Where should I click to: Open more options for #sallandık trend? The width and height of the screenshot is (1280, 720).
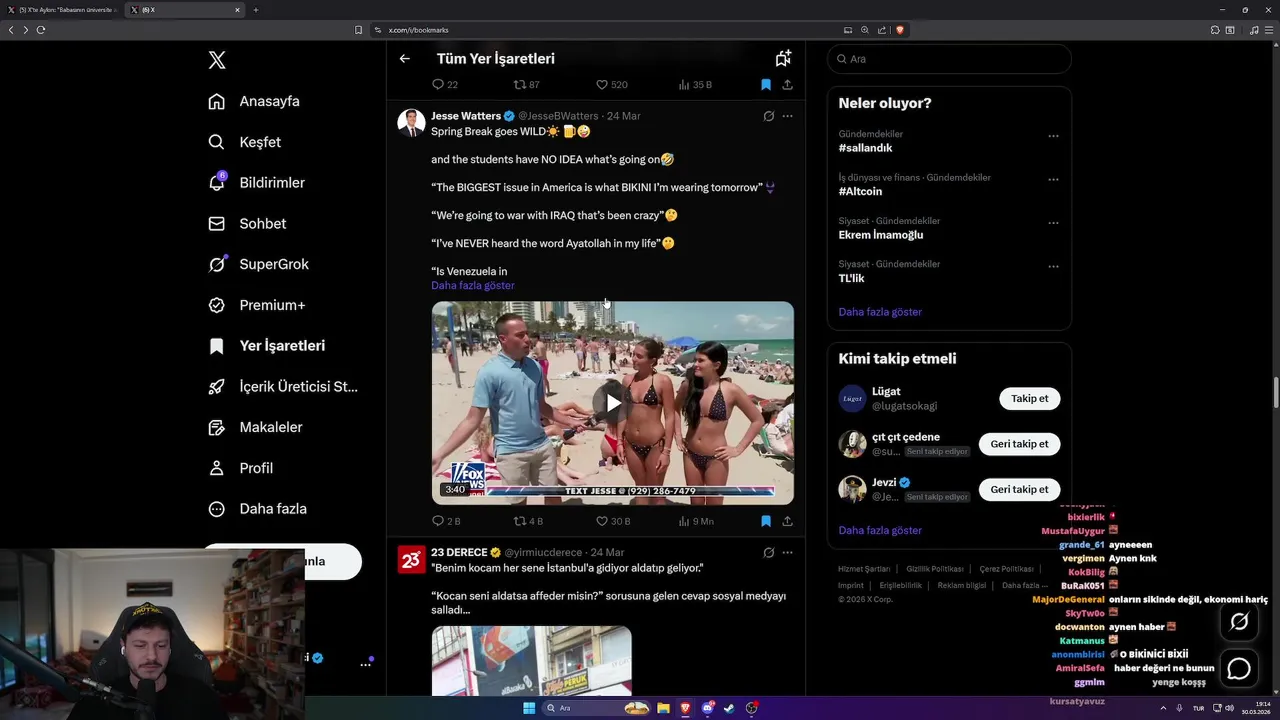pos(1053,136)
